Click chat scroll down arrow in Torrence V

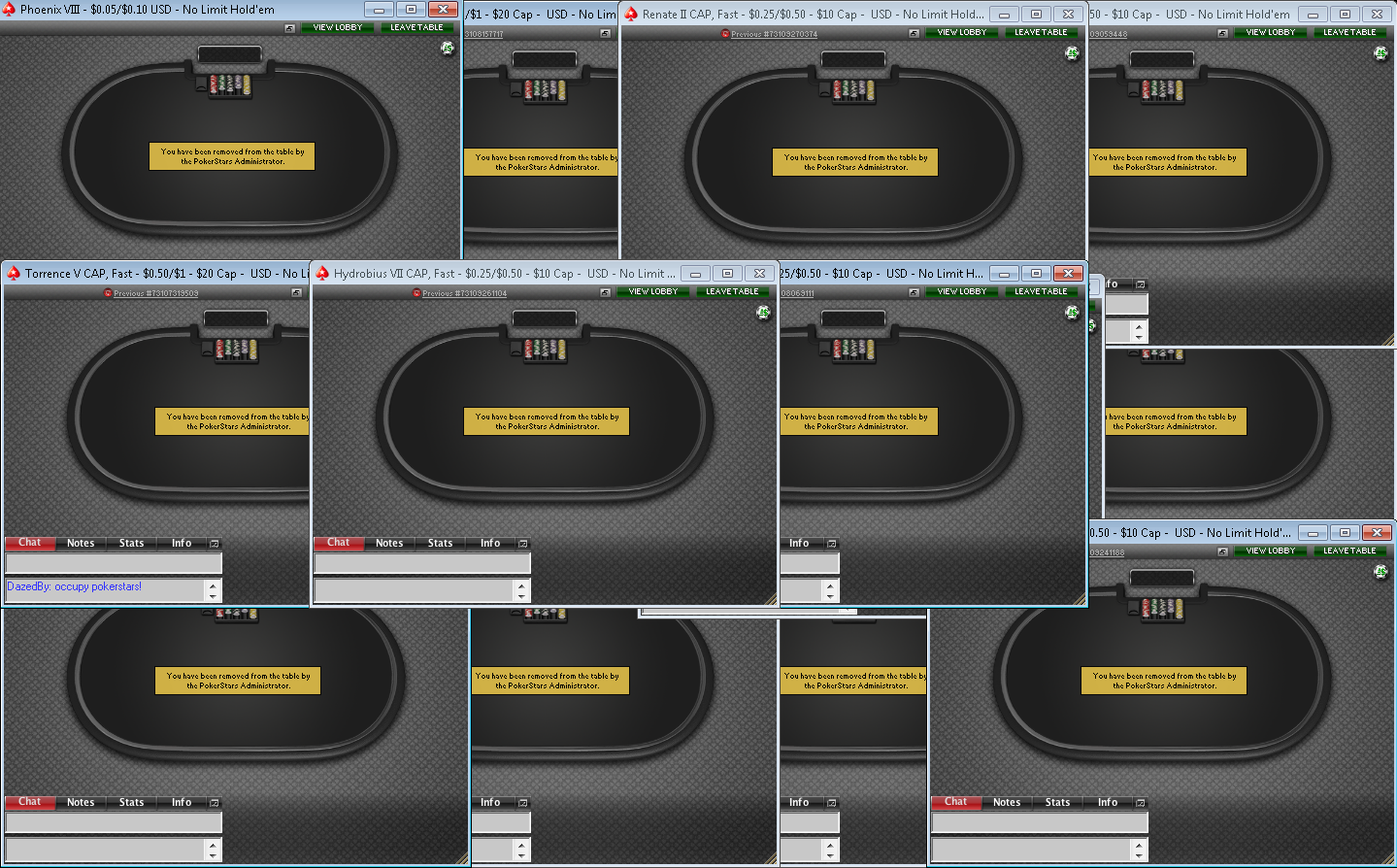point(213,596)
